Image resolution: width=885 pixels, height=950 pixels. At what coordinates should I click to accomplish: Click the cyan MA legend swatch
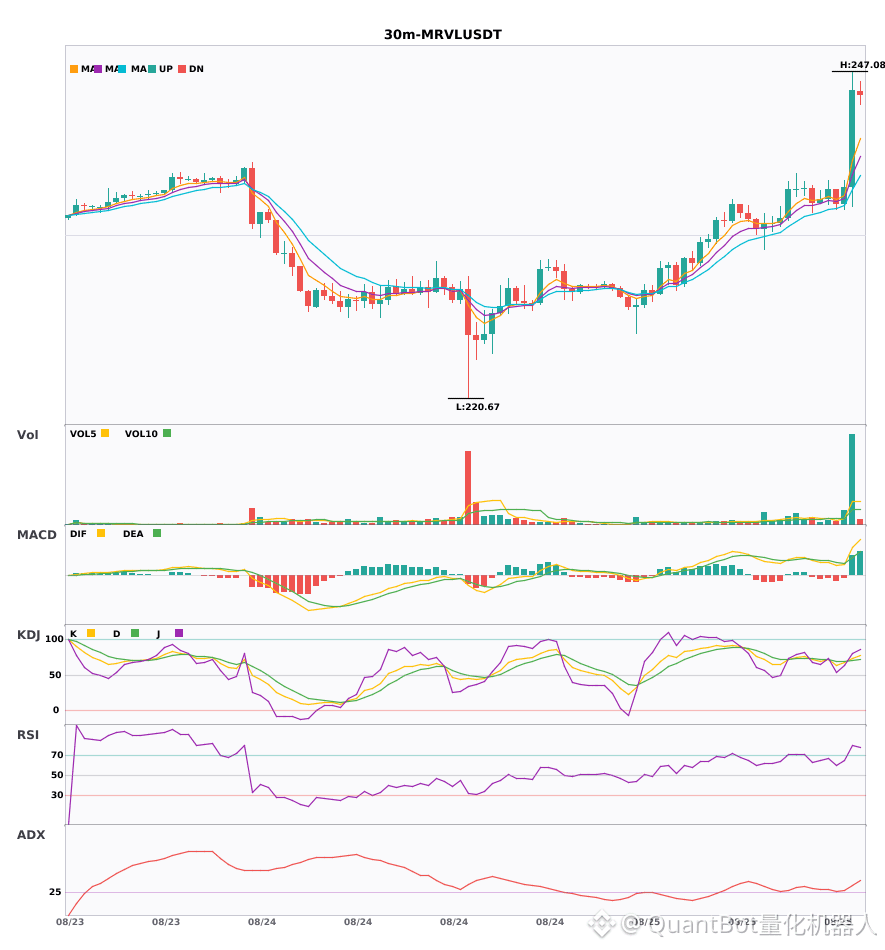pyautogui.click(x=122, y=69)
